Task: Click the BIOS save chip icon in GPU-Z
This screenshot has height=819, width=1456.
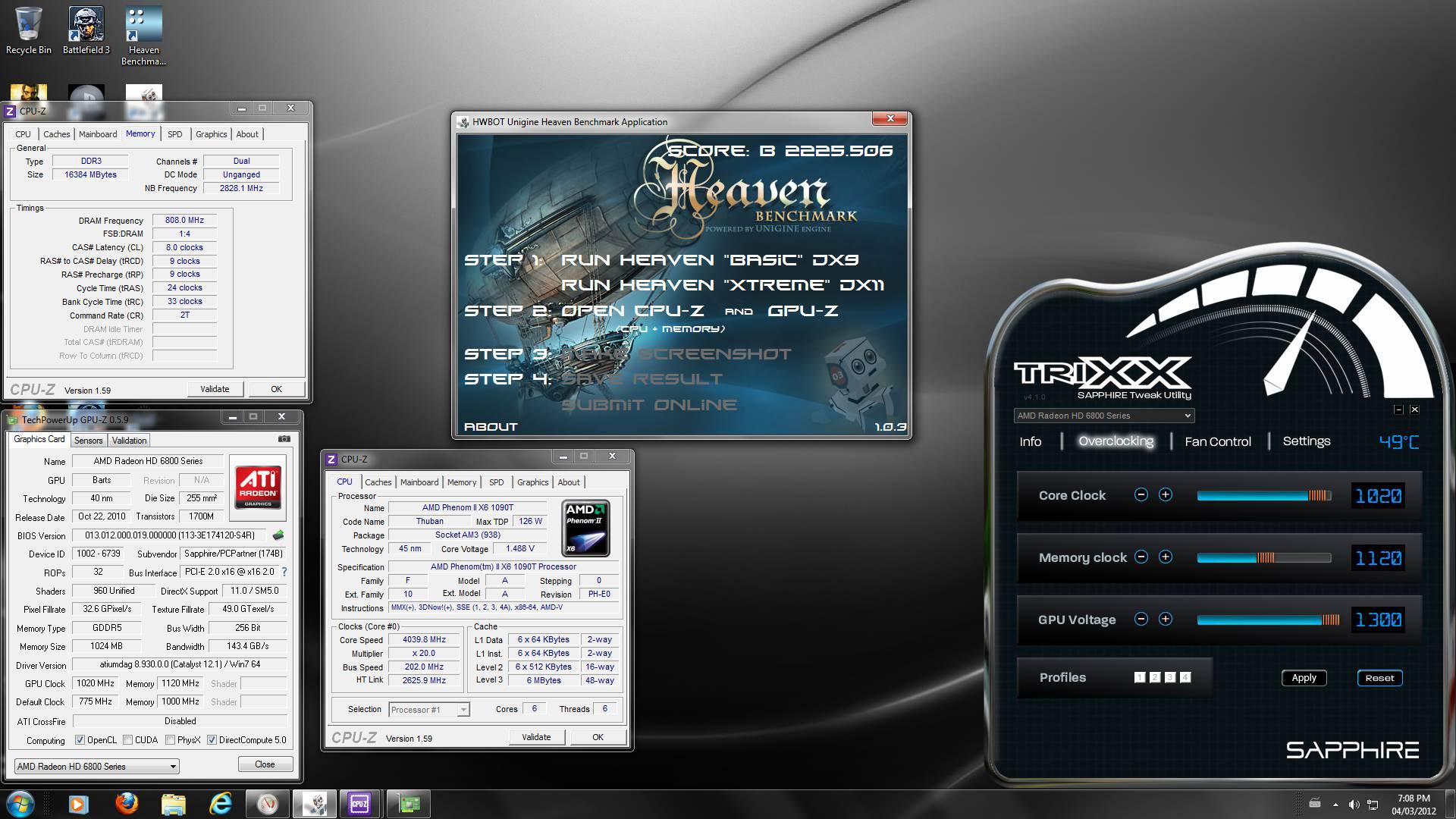Action: pos(278,535)
